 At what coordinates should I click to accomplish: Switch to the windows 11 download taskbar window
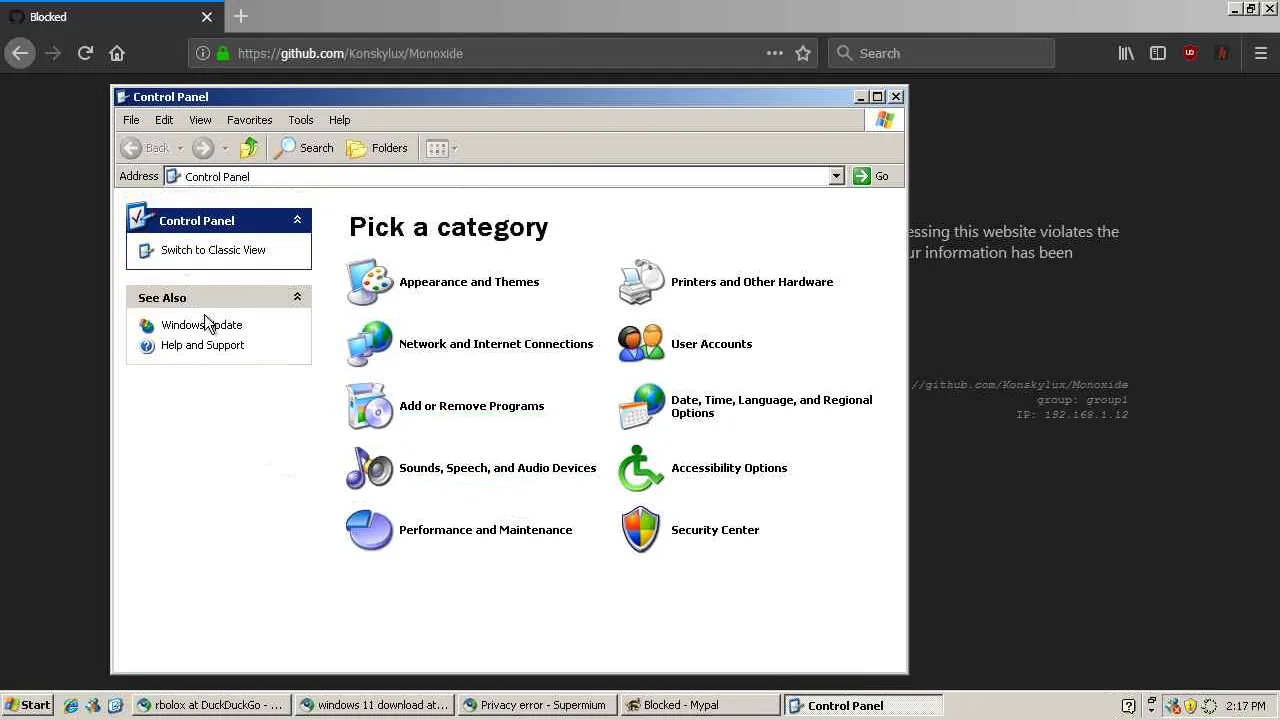point(374,705)
